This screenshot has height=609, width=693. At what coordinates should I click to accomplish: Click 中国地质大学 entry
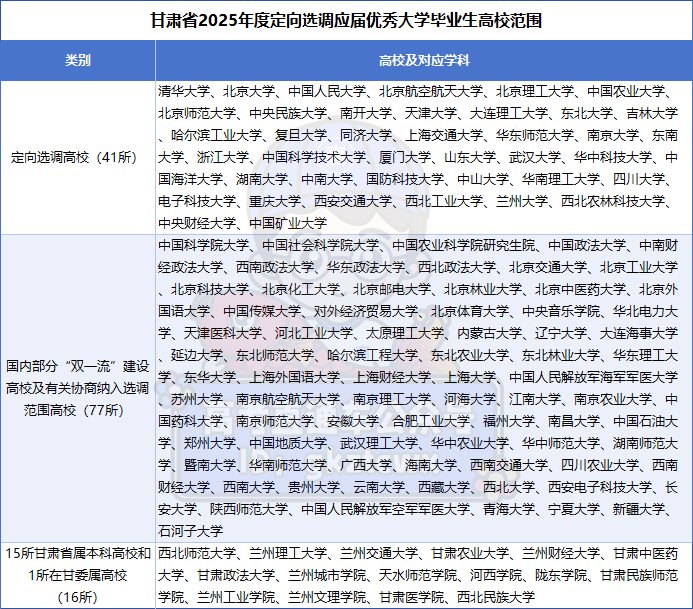(288, 443)
